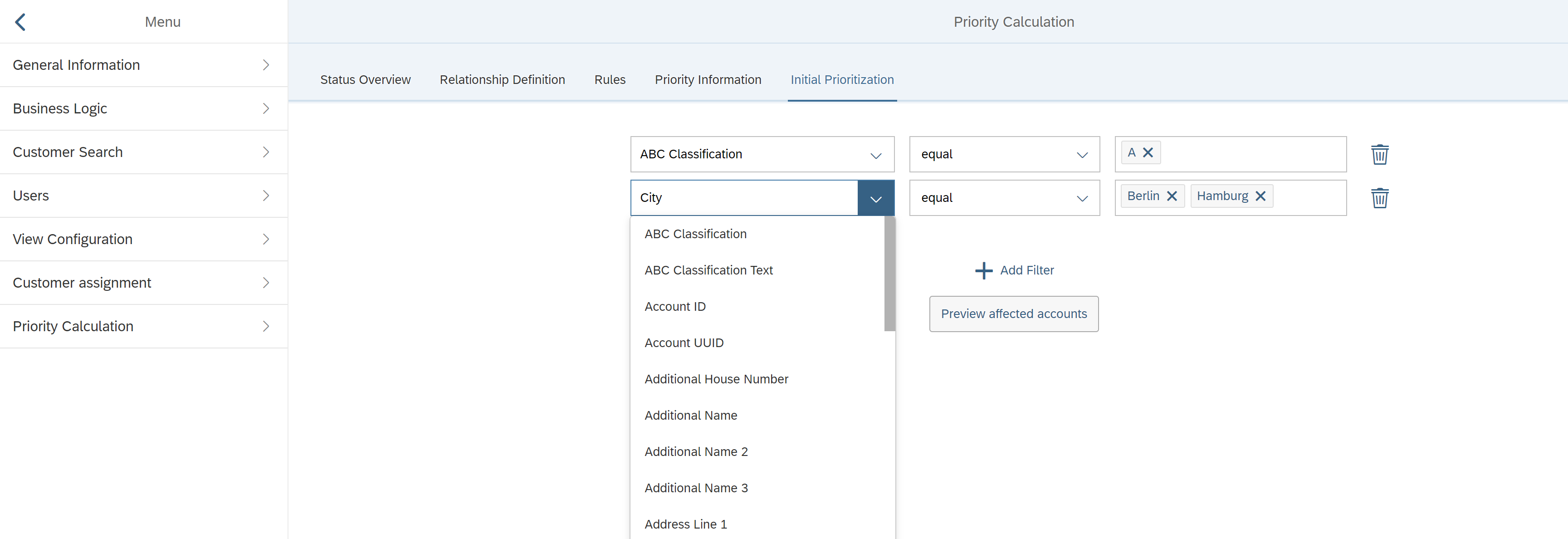
Task: Expand Customer Search chevron
Action: [266, 152]
